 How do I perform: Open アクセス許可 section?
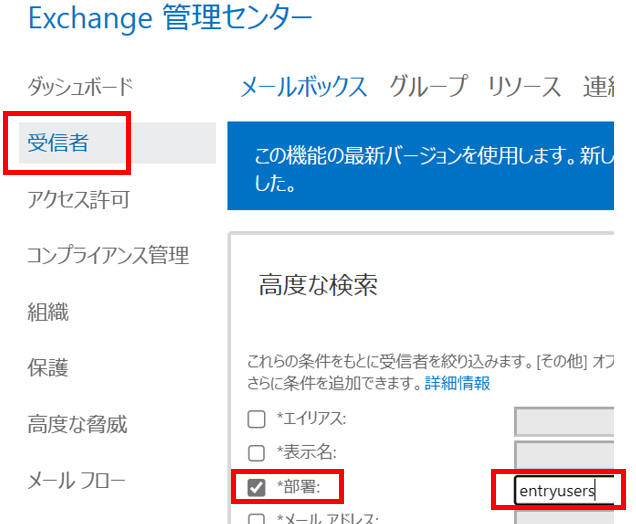[79, 199]
